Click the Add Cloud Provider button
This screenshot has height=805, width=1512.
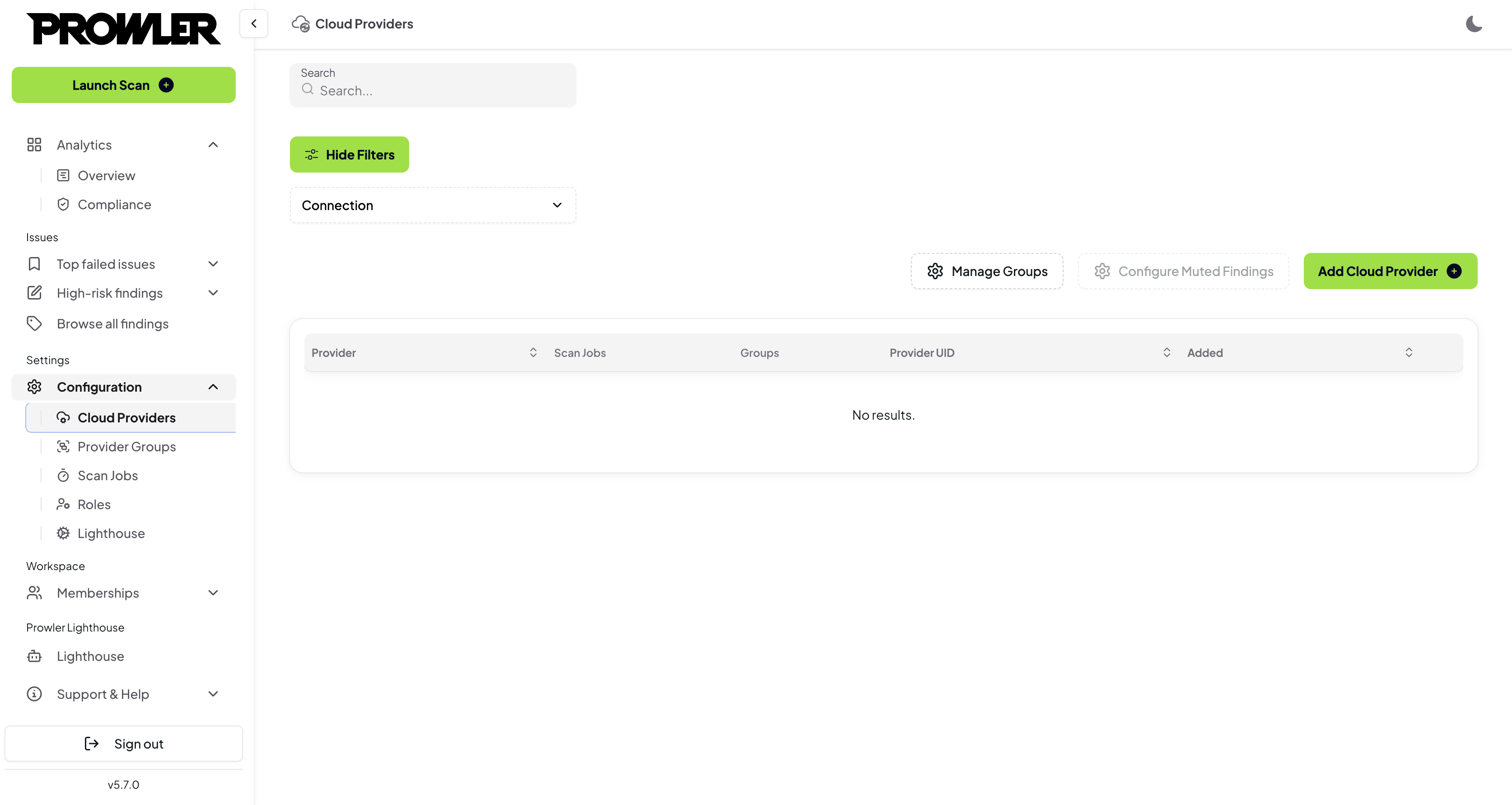point(1389,271)
